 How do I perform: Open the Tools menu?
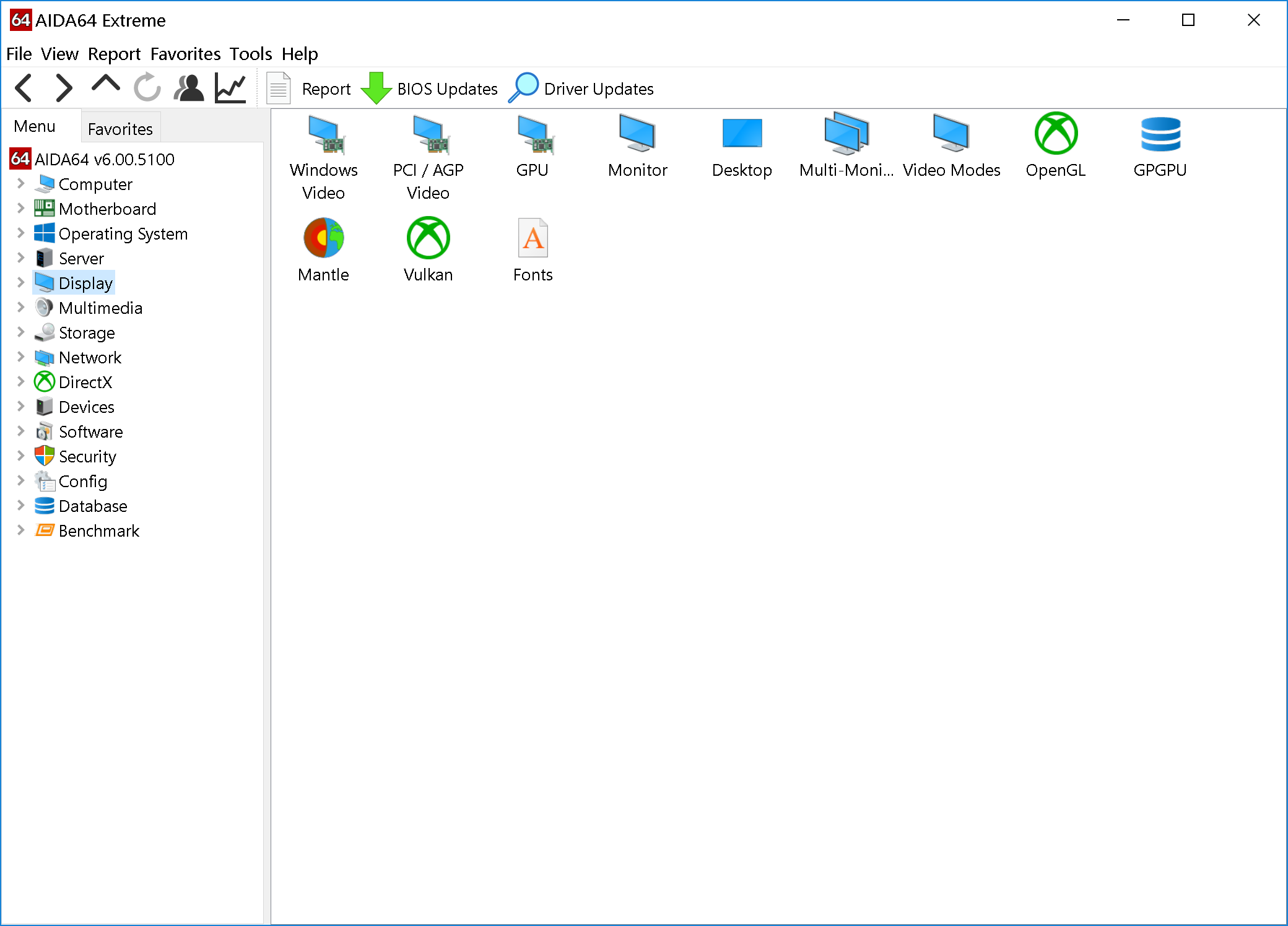251,54
